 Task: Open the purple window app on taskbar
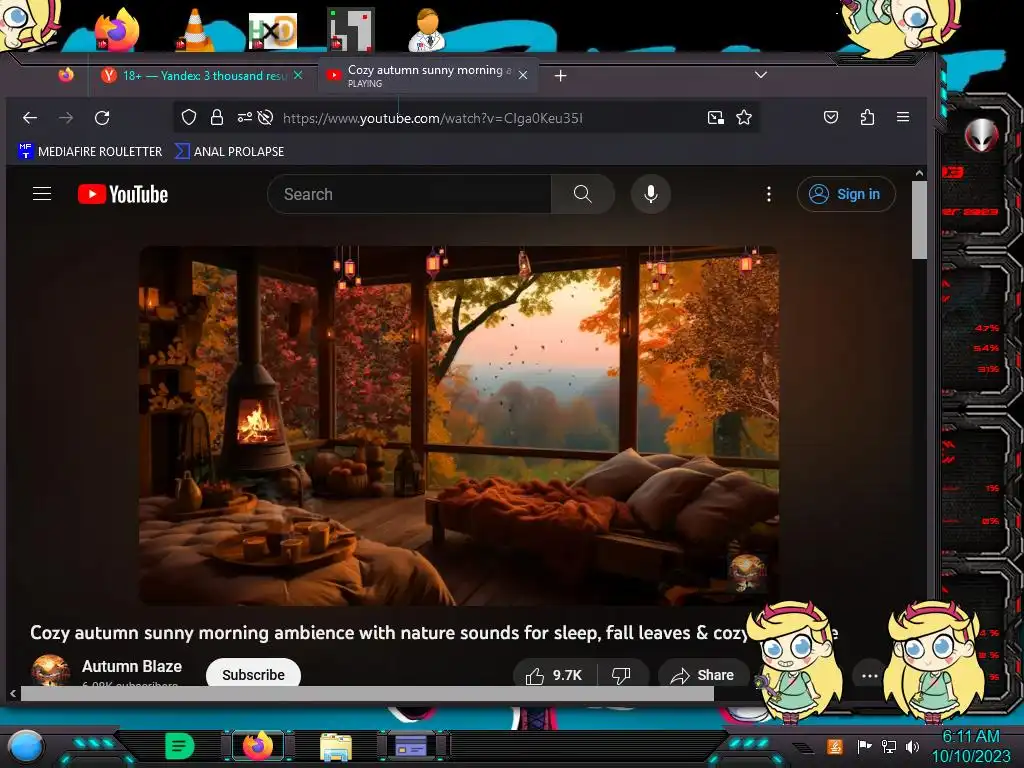[411, 746]
